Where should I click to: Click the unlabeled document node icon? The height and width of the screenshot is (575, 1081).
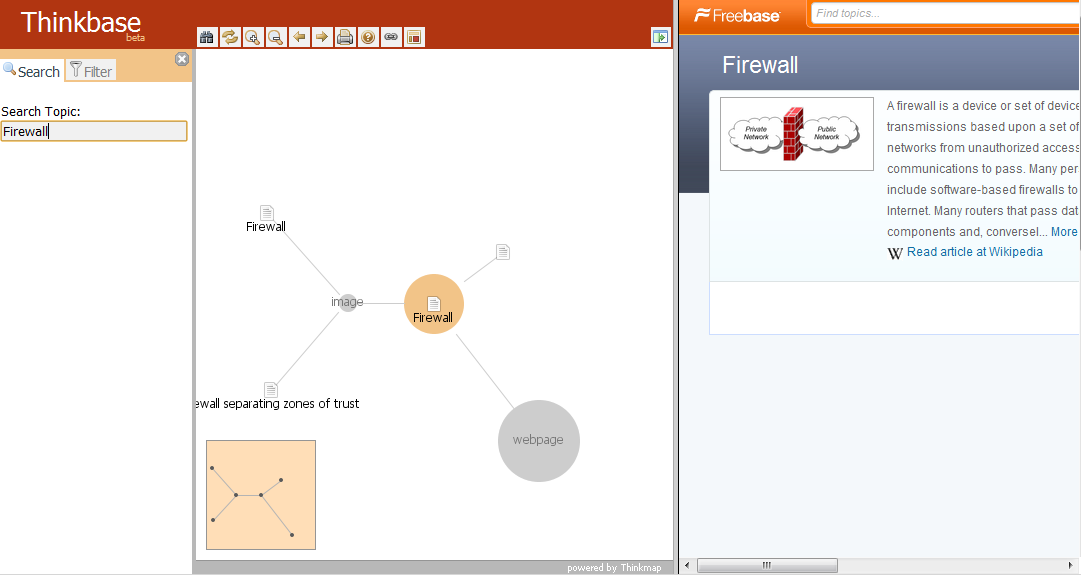tap(503, 252)
